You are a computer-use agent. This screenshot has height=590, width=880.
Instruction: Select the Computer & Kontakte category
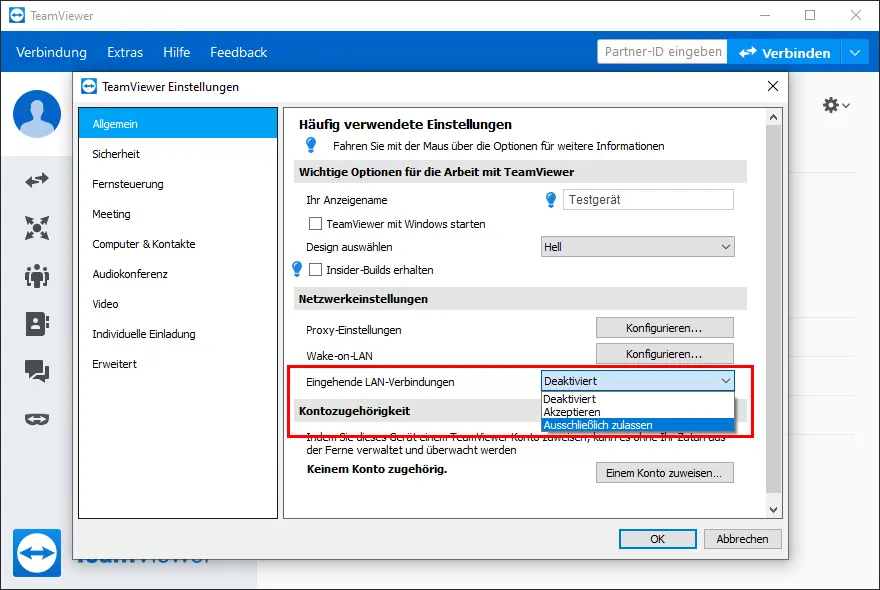click(x=178, y=244)
